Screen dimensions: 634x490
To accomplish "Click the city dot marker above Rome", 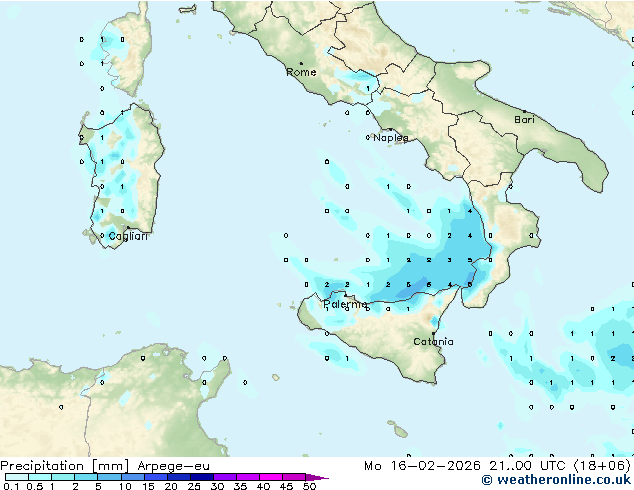I will point(301,63).
